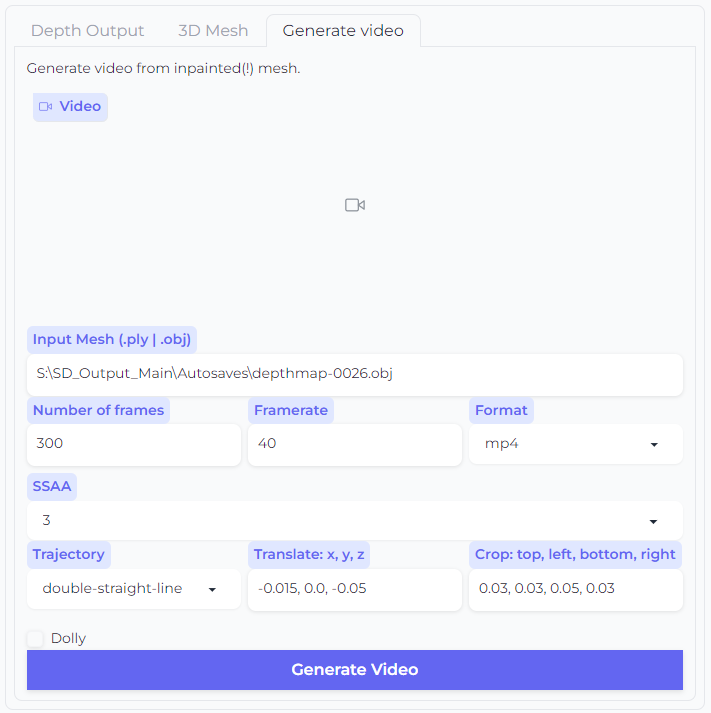Click the Dolly label text
711x713 pixels.
click(68, 638)
